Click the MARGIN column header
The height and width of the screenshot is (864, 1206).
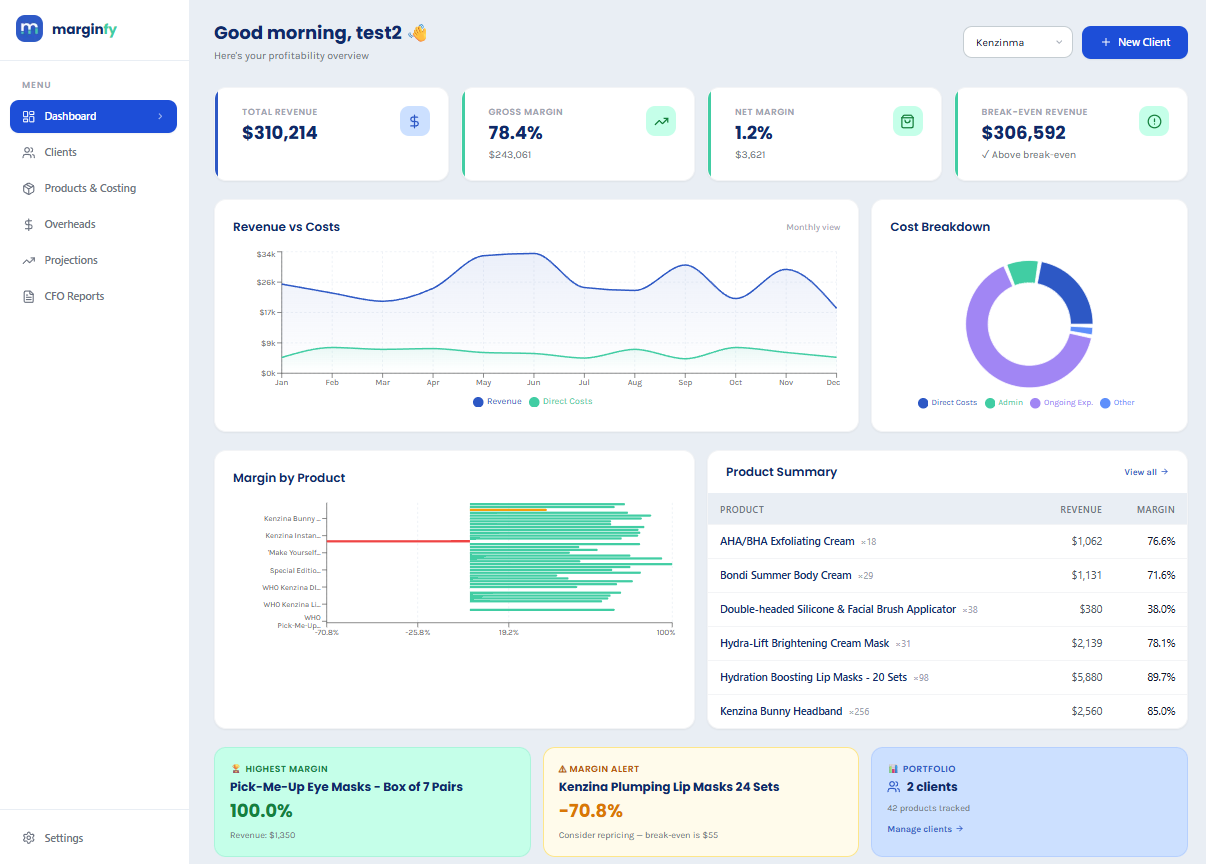(x=1156, y=510)
